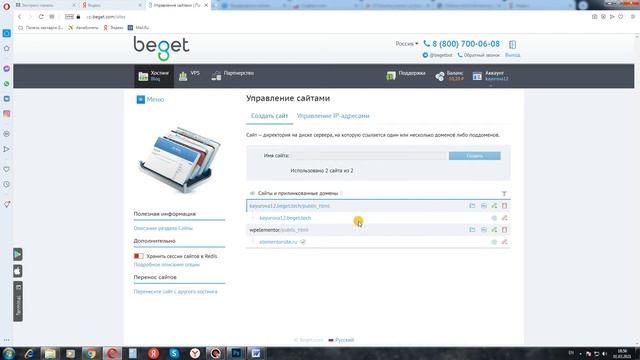Open Skype from the taskbar

coord(174,353)
